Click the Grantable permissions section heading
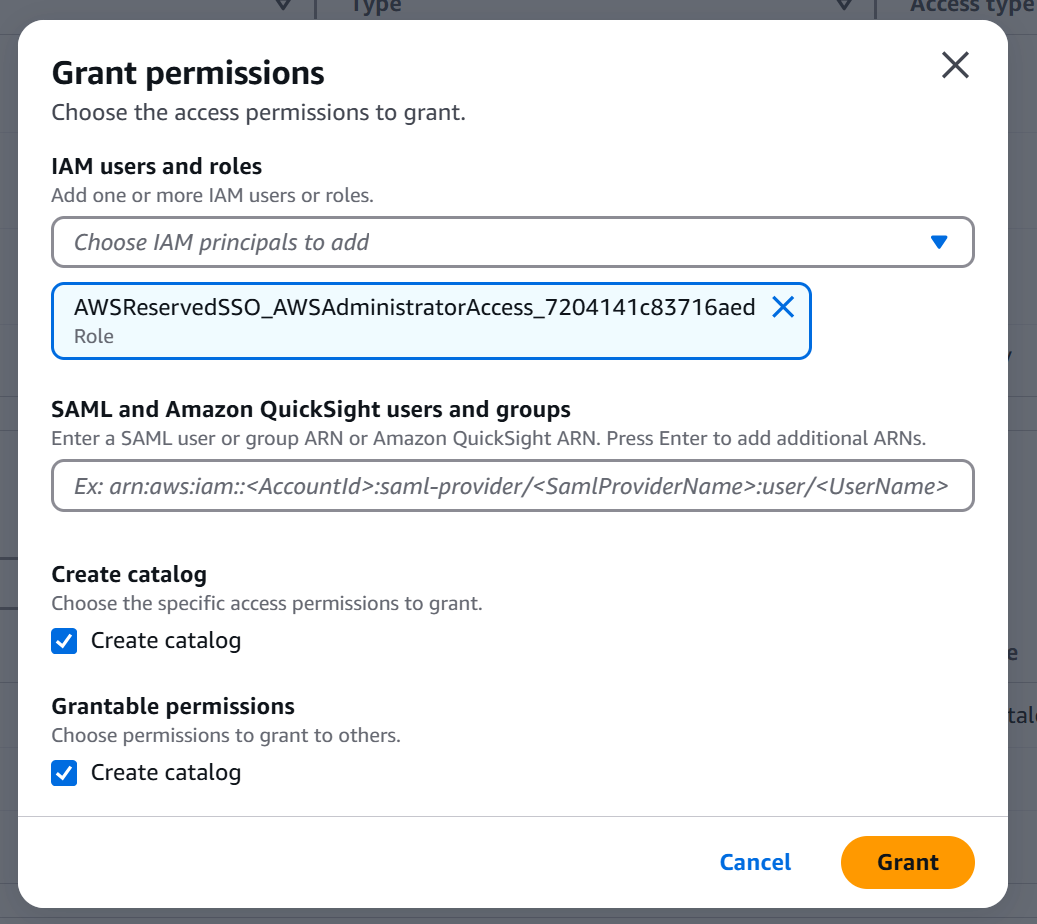Viewport: 1037px width, 924px height. (173, 706)
